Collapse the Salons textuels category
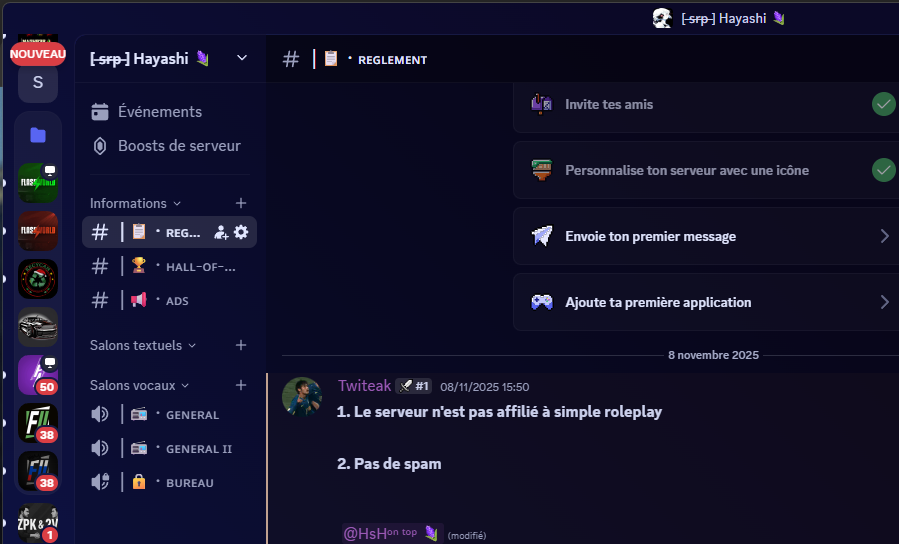 (x=141, y=345)
